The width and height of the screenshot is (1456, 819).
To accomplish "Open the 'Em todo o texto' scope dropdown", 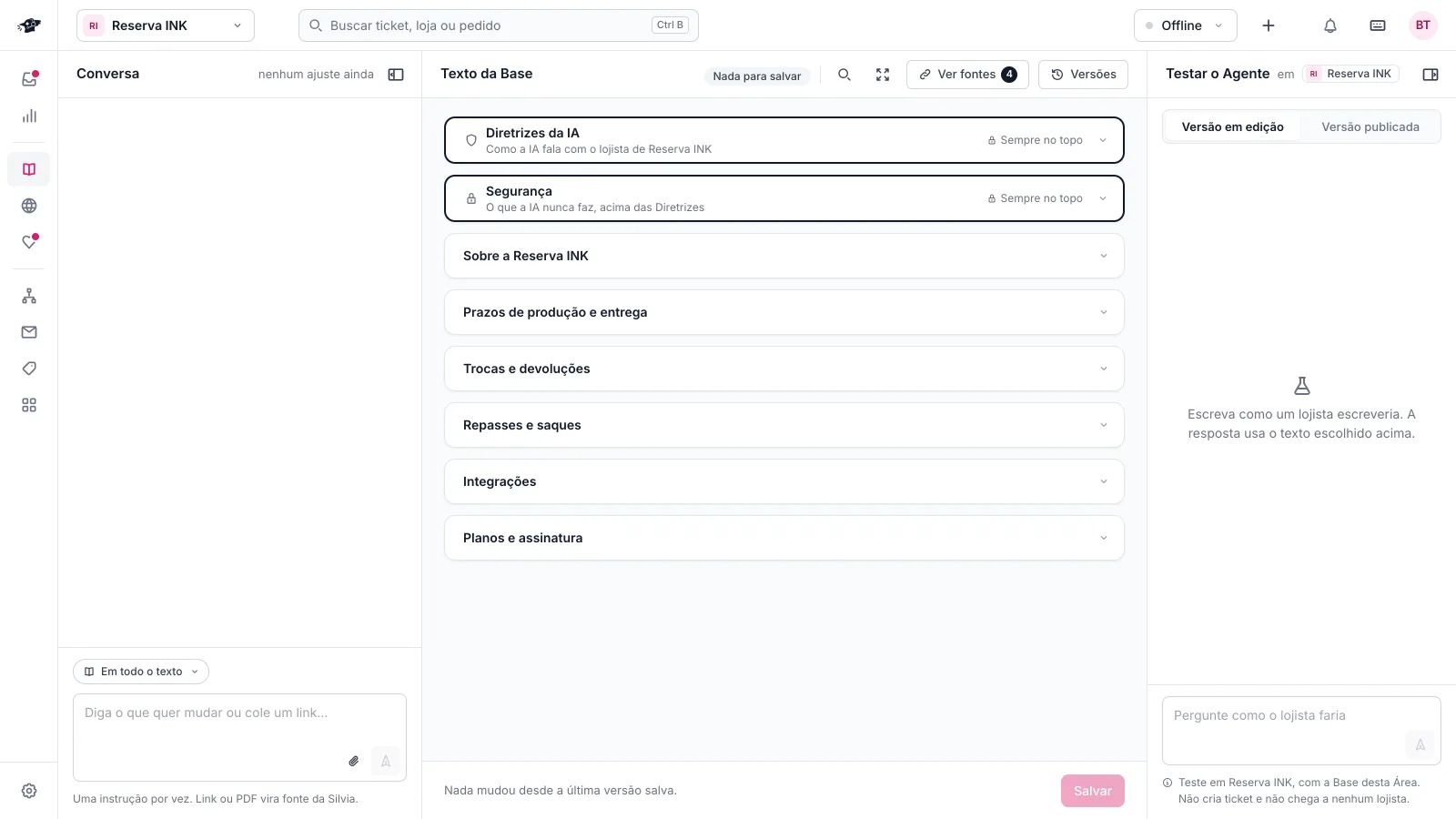I will click(141, 672).
